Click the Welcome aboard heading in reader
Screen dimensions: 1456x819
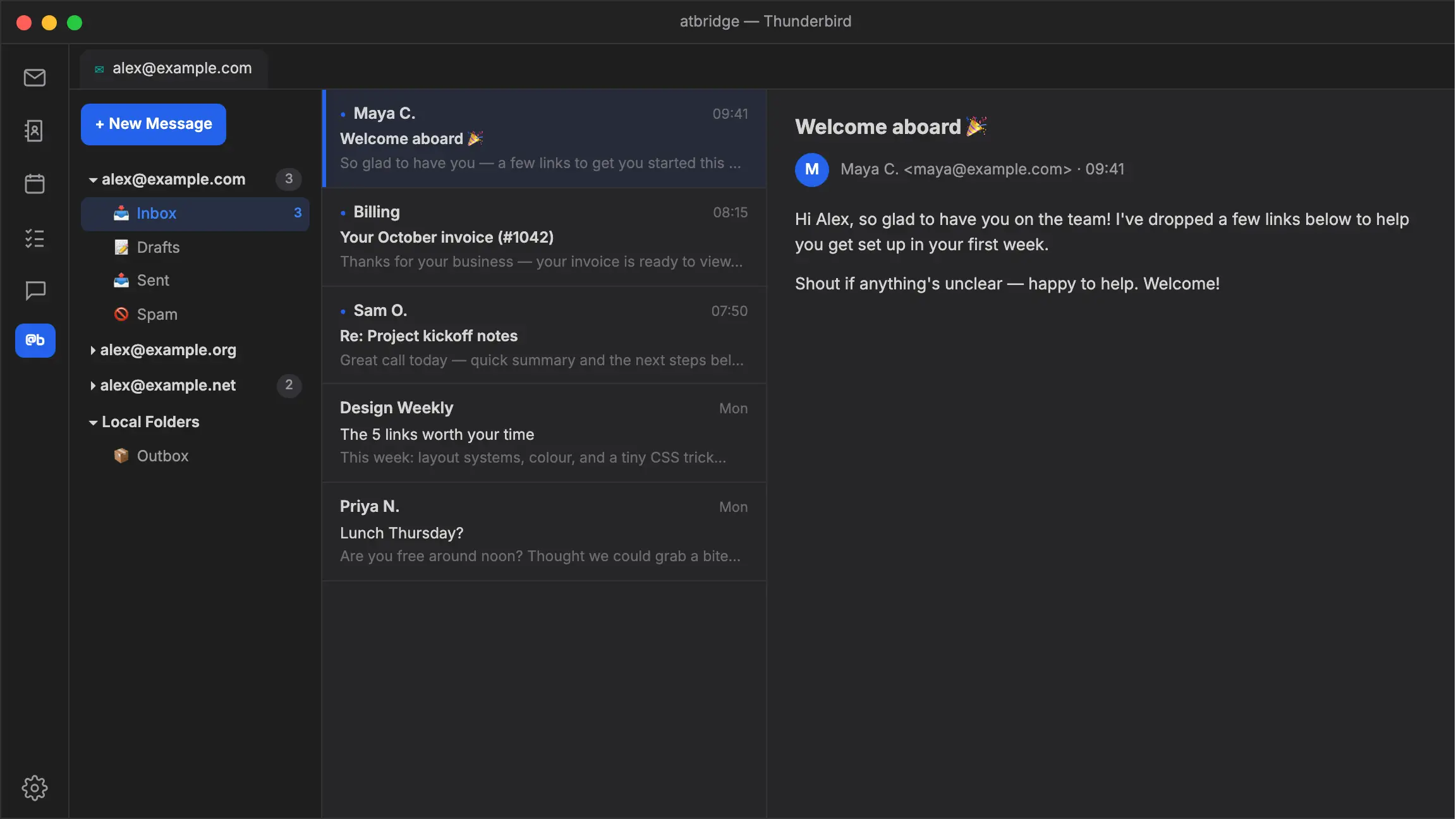(x=891, y=127)
